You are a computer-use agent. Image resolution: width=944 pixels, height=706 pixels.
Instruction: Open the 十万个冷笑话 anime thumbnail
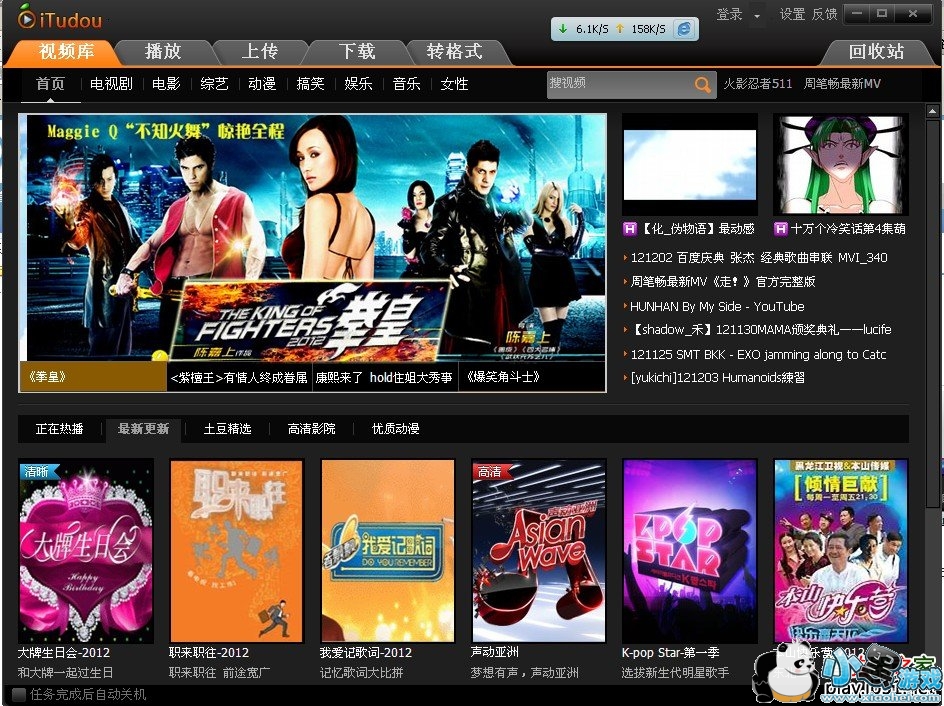click(841, 164)
